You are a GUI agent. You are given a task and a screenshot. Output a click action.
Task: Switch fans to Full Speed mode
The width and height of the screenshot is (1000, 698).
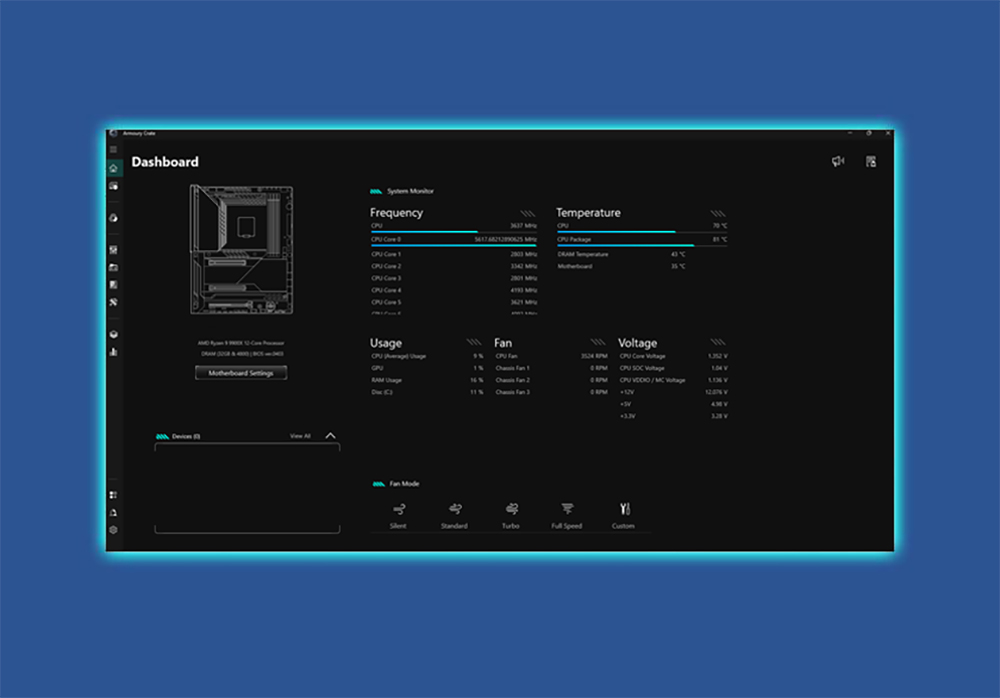click(566, 513)
